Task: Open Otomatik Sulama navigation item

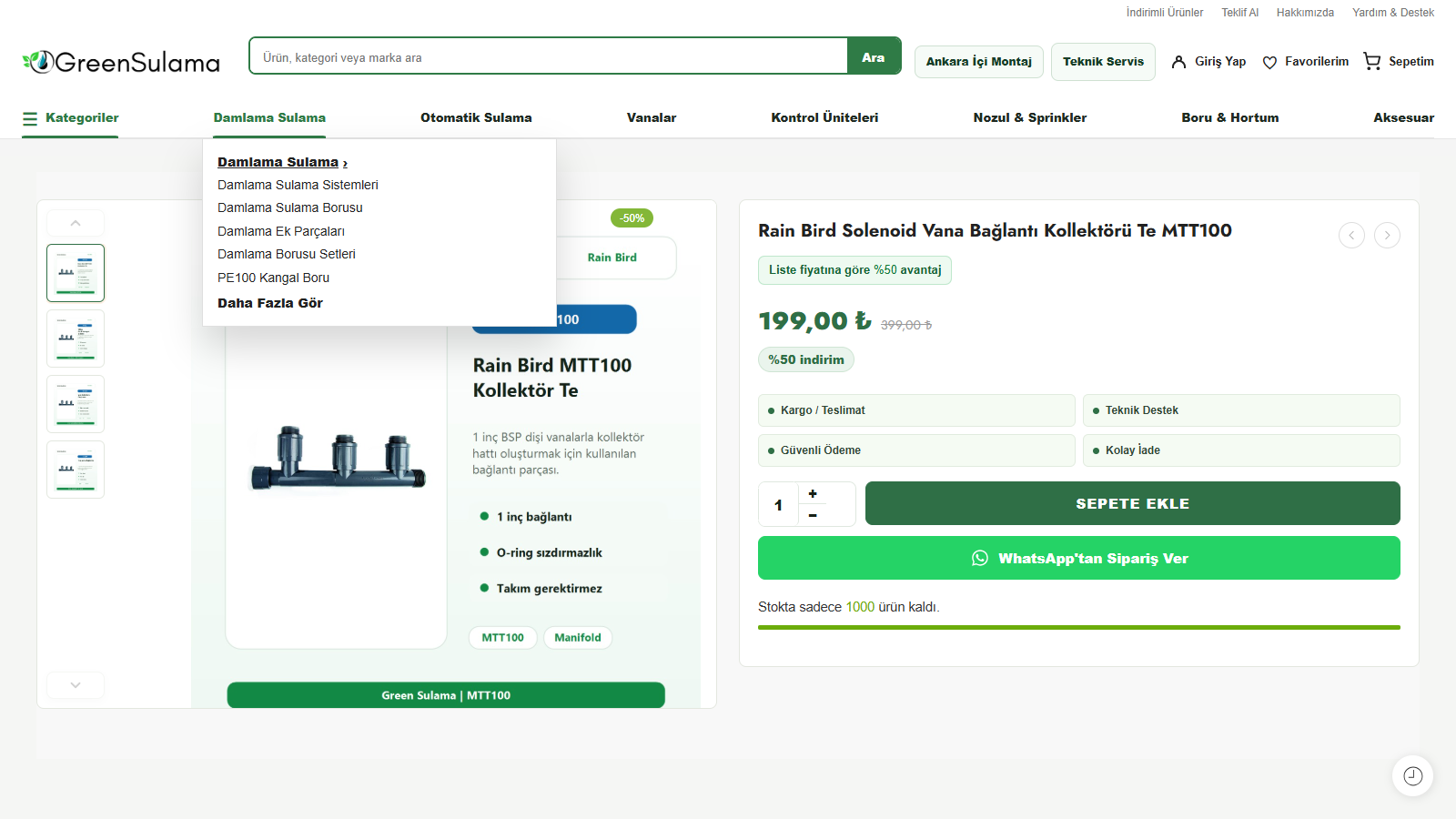Action: [476, 118]
